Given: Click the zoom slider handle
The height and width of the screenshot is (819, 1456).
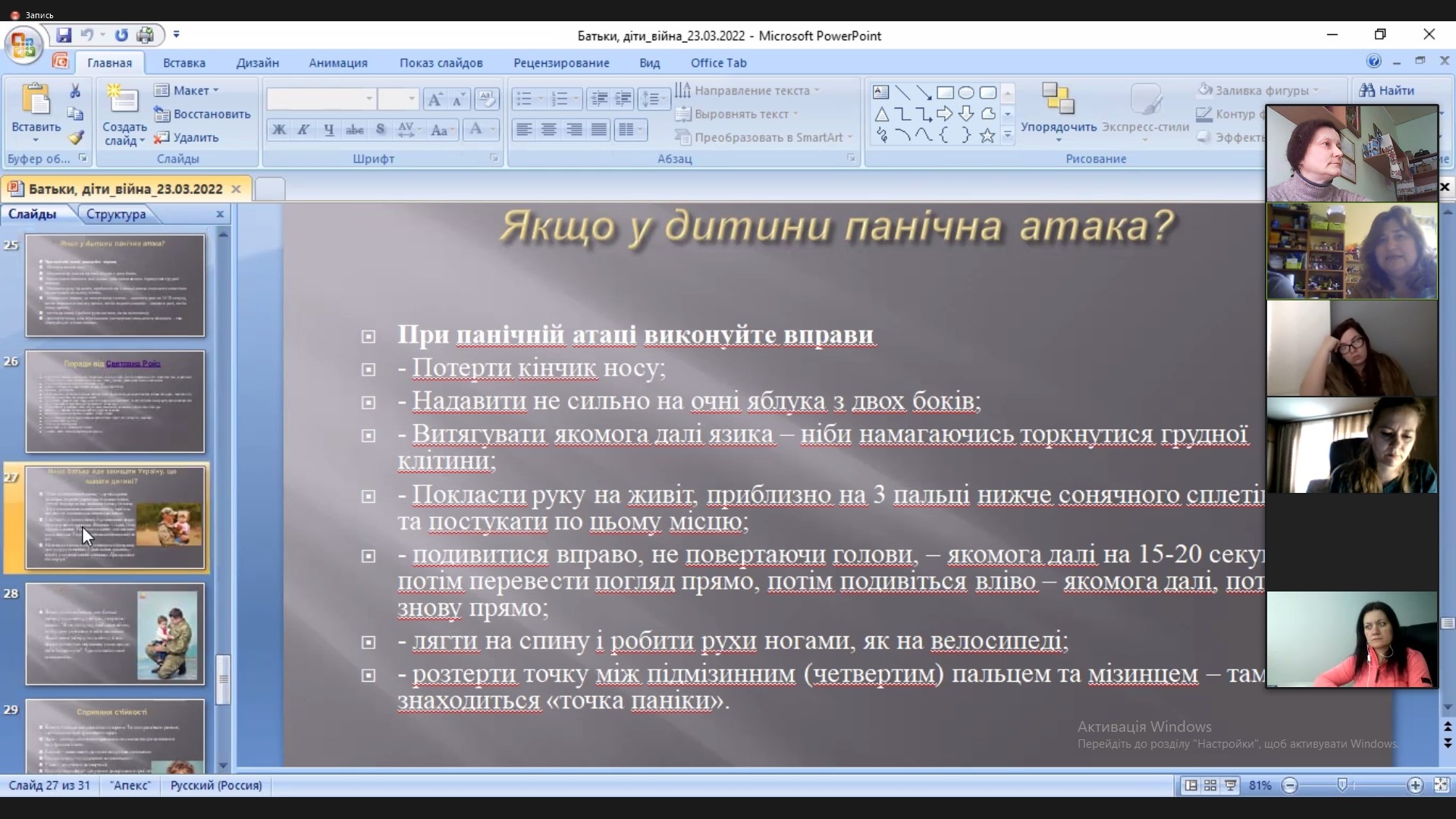Looking at the screenshot, I should [x=1342, y=786].
